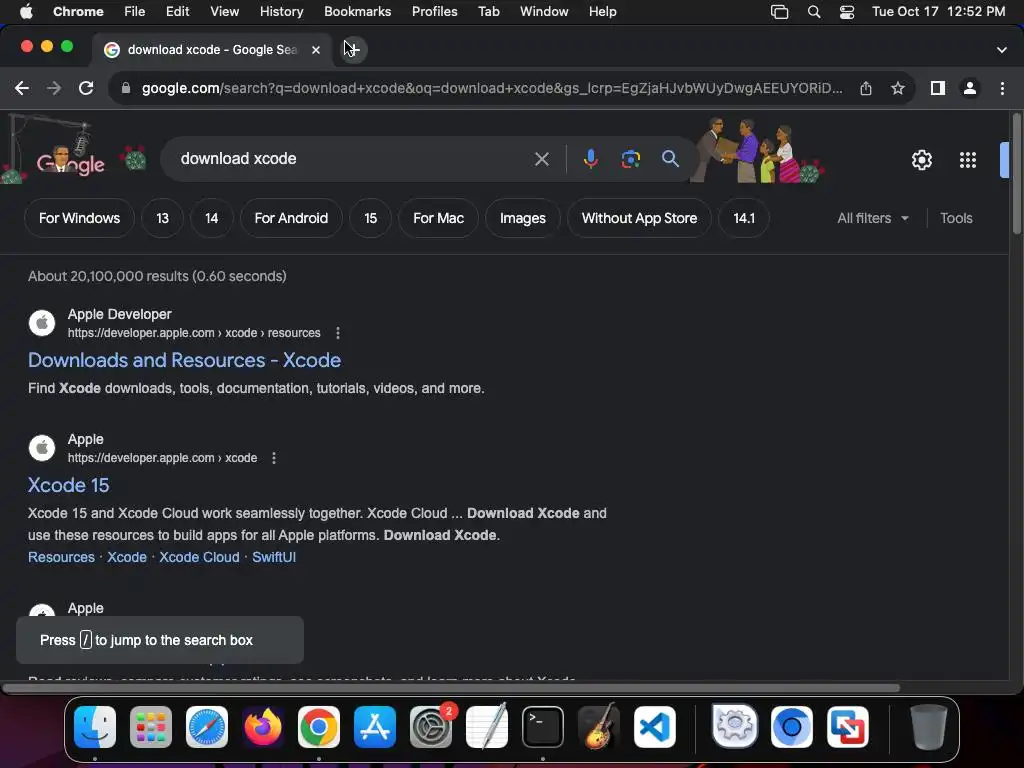Open Spotlight search in the menu bar
Image resolution: width=1024 pixels, height=768 pixels.
(814, 12)
